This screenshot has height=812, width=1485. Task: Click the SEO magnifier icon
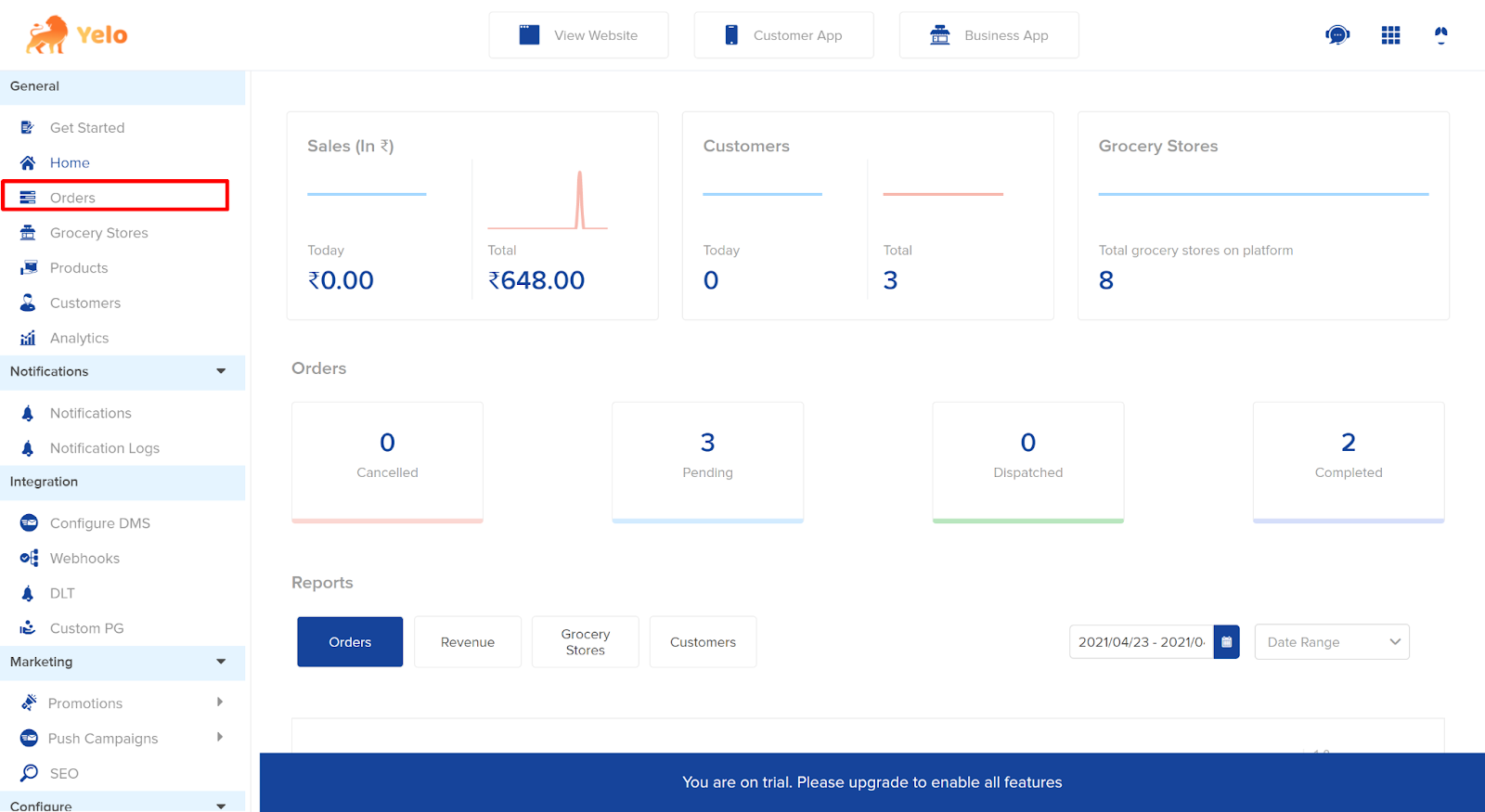click(29, 773)
